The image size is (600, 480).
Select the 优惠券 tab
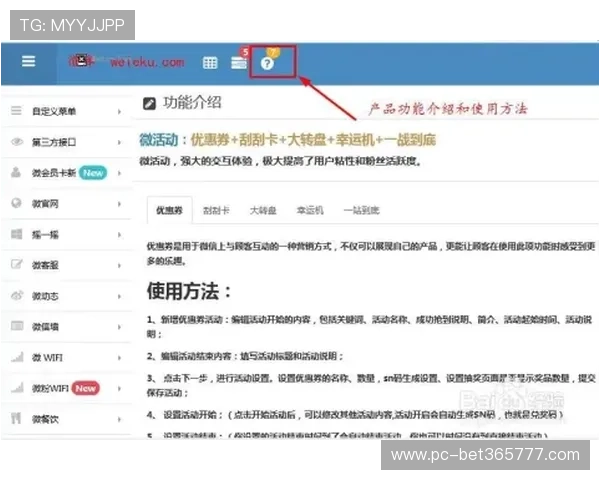[170, 210]
